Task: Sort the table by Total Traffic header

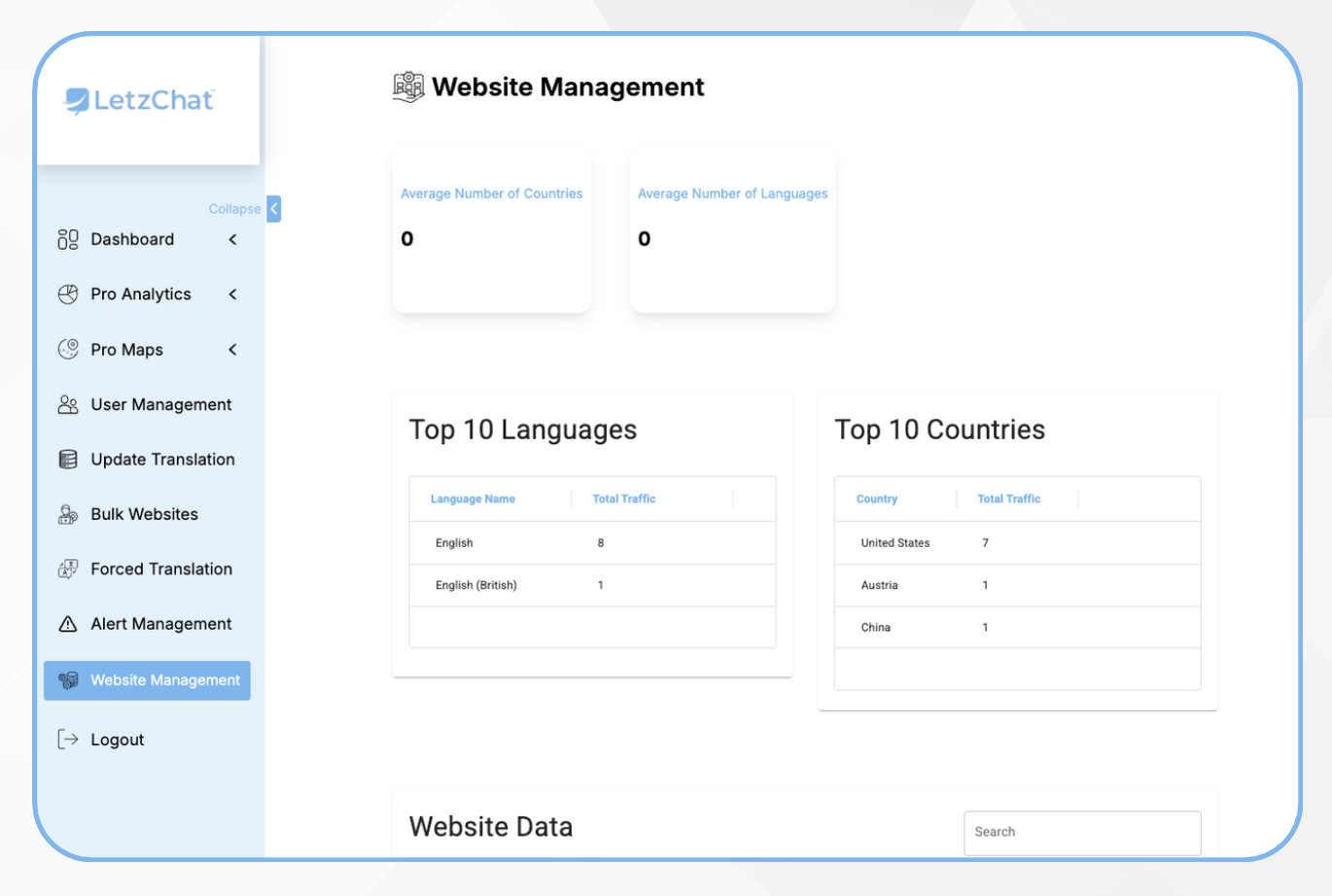Action: pos(624,499)
